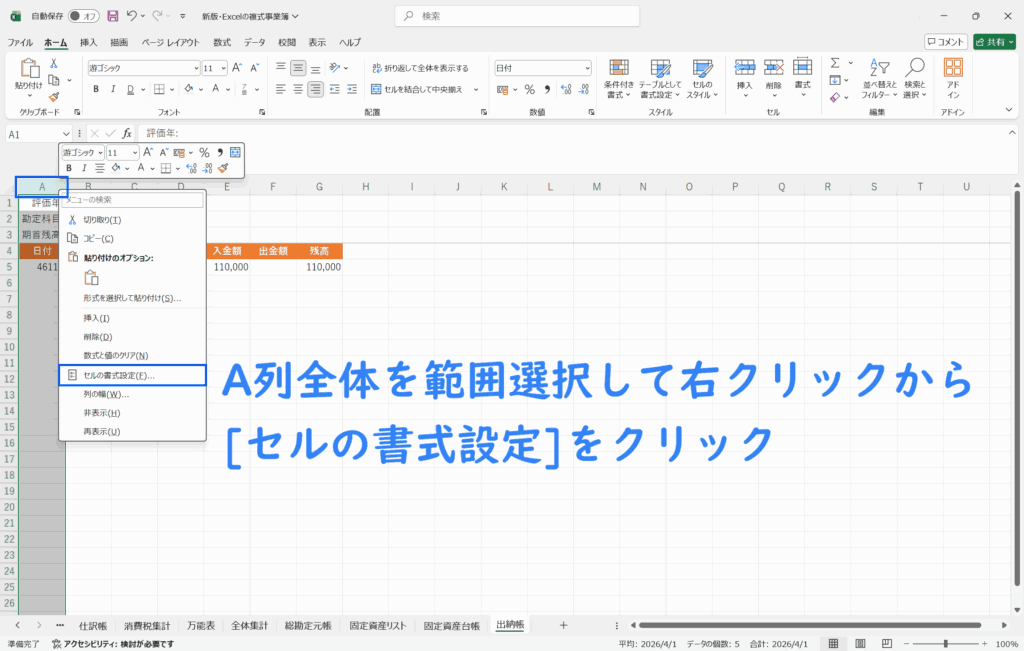Toggle bold in the ribbon font group

[x=96, y=88]
